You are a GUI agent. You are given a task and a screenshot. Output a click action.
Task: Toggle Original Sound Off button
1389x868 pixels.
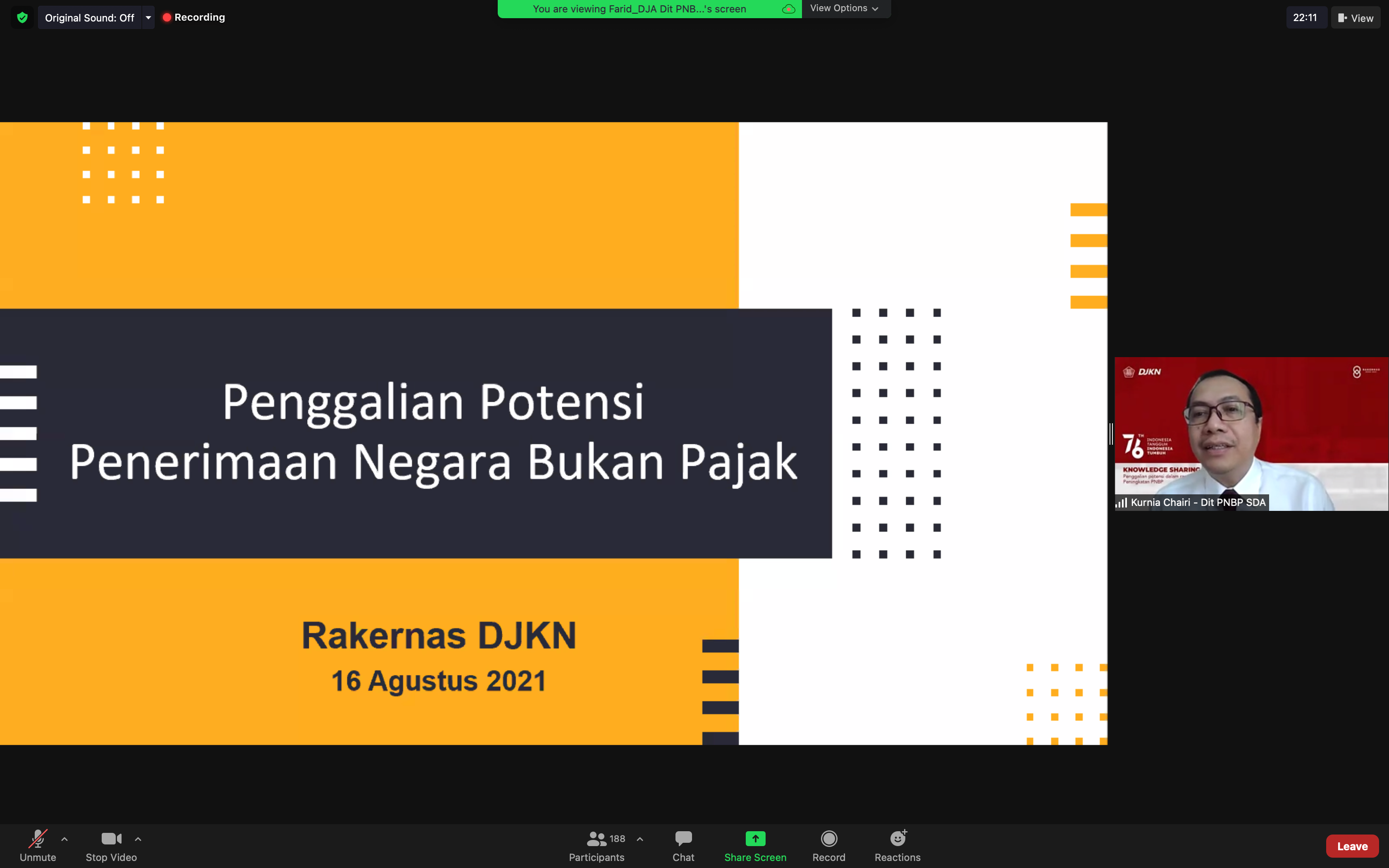click(90, 18)
